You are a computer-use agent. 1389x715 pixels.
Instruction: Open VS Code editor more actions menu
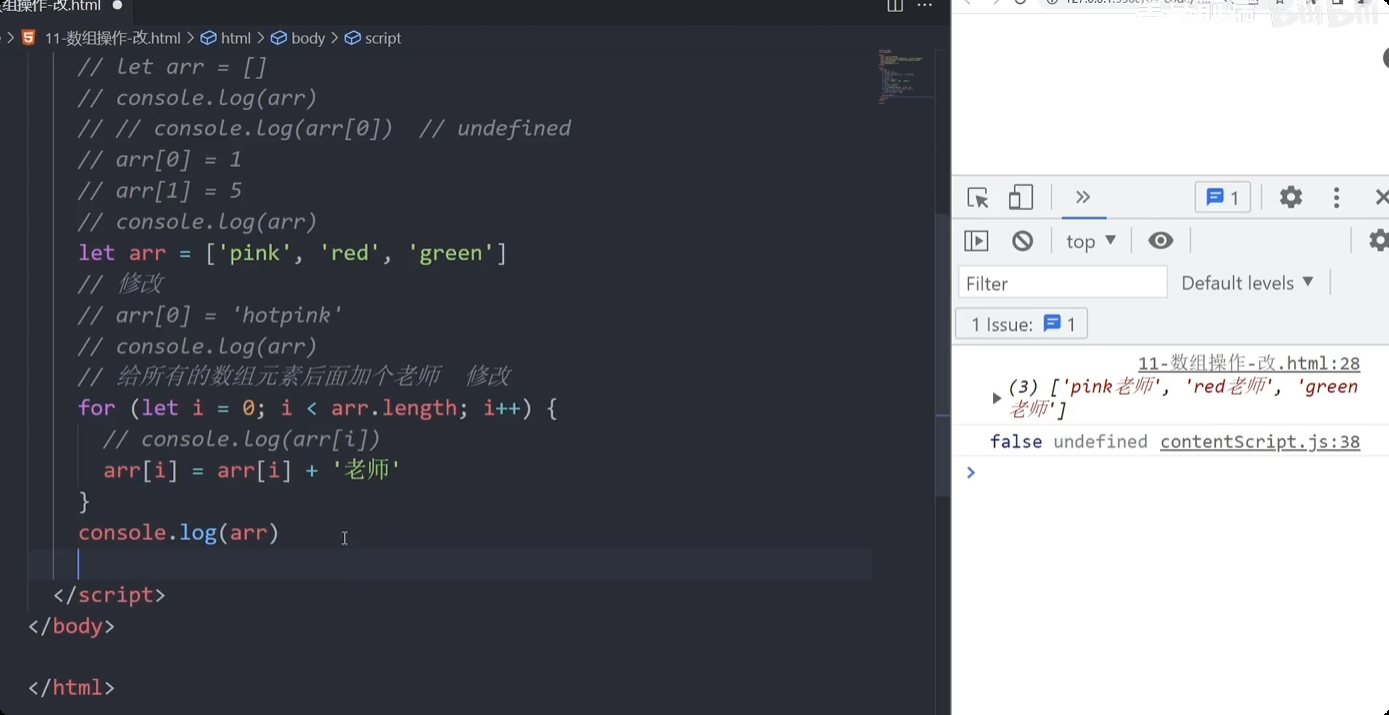tap(925, 5)
